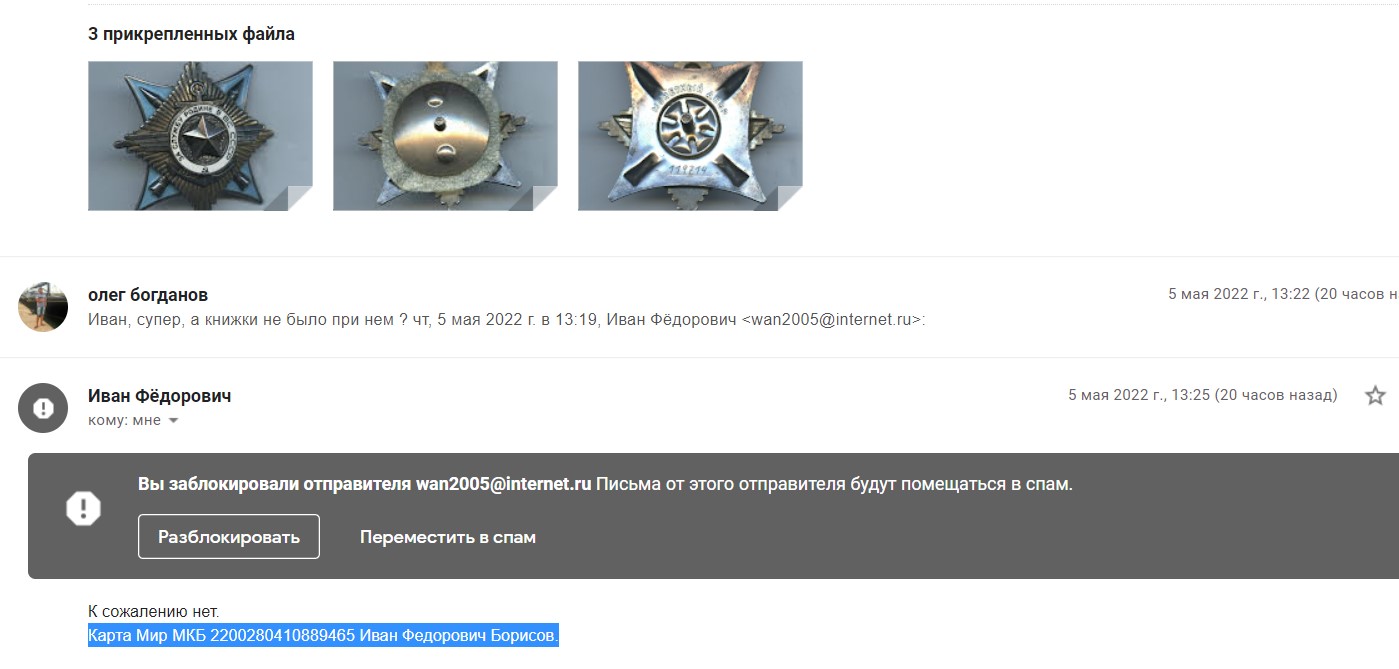
Task: Click the 'К сожалению нет.' message text
Action: 153,611
